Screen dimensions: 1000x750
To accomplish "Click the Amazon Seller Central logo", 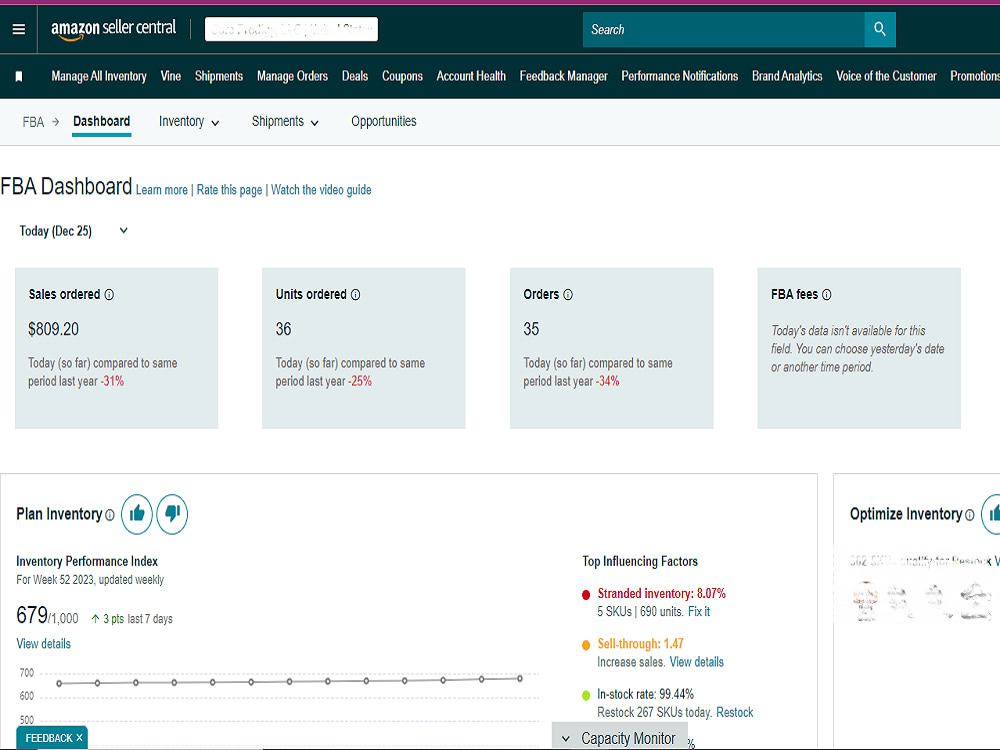I will click(x=113, y=29).
